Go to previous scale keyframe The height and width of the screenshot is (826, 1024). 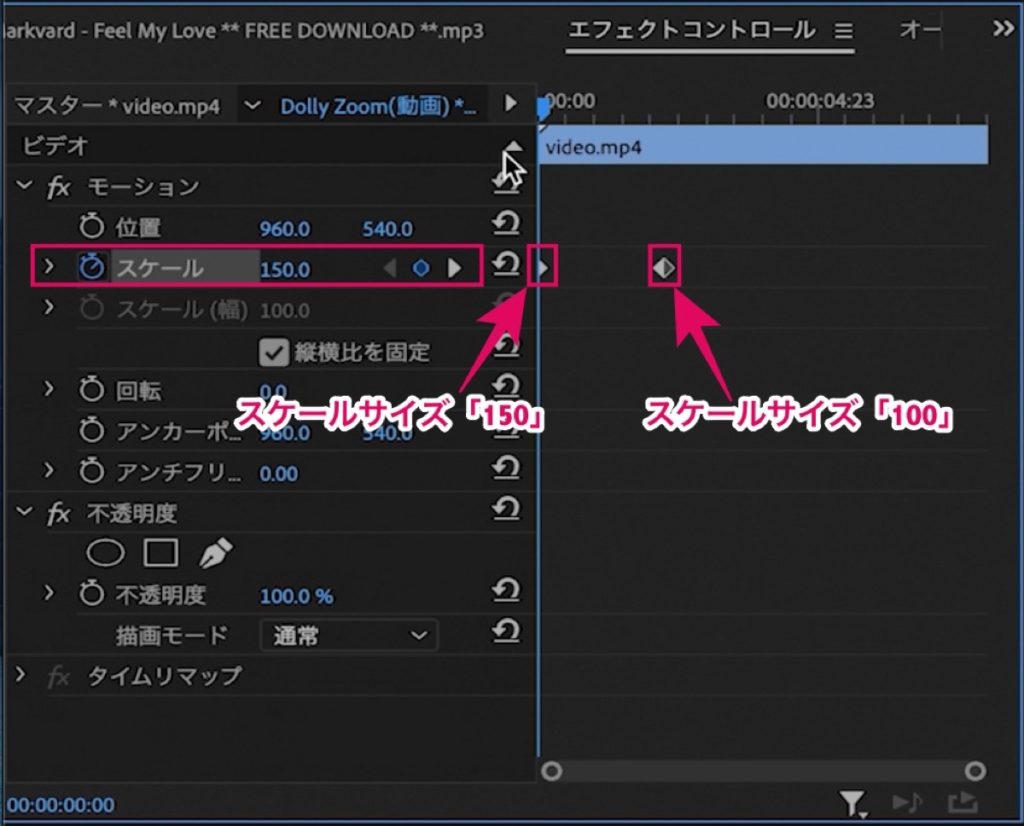pos(390,268)
